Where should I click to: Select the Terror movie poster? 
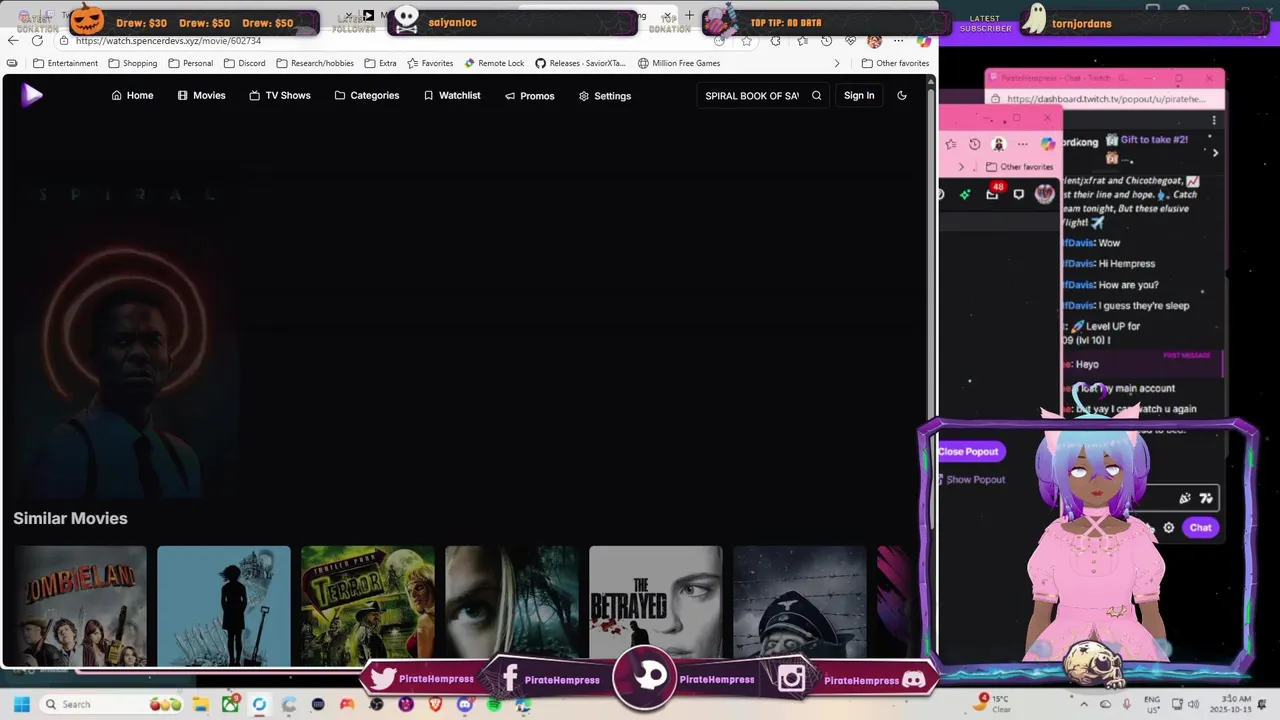click(368, 605)
